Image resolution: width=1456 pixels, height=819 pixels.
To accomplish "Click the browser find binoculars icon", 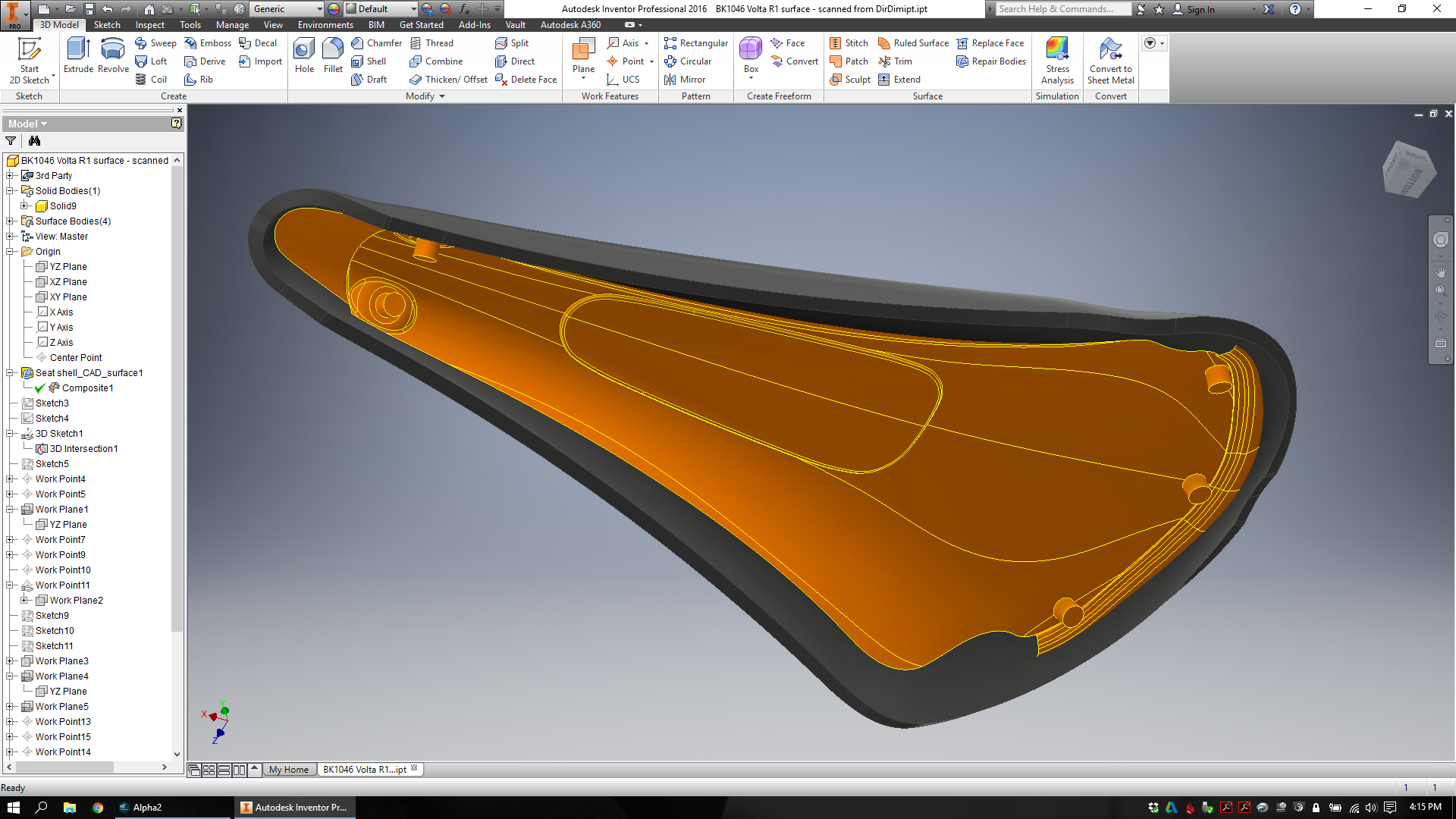I will pos(34,141).
